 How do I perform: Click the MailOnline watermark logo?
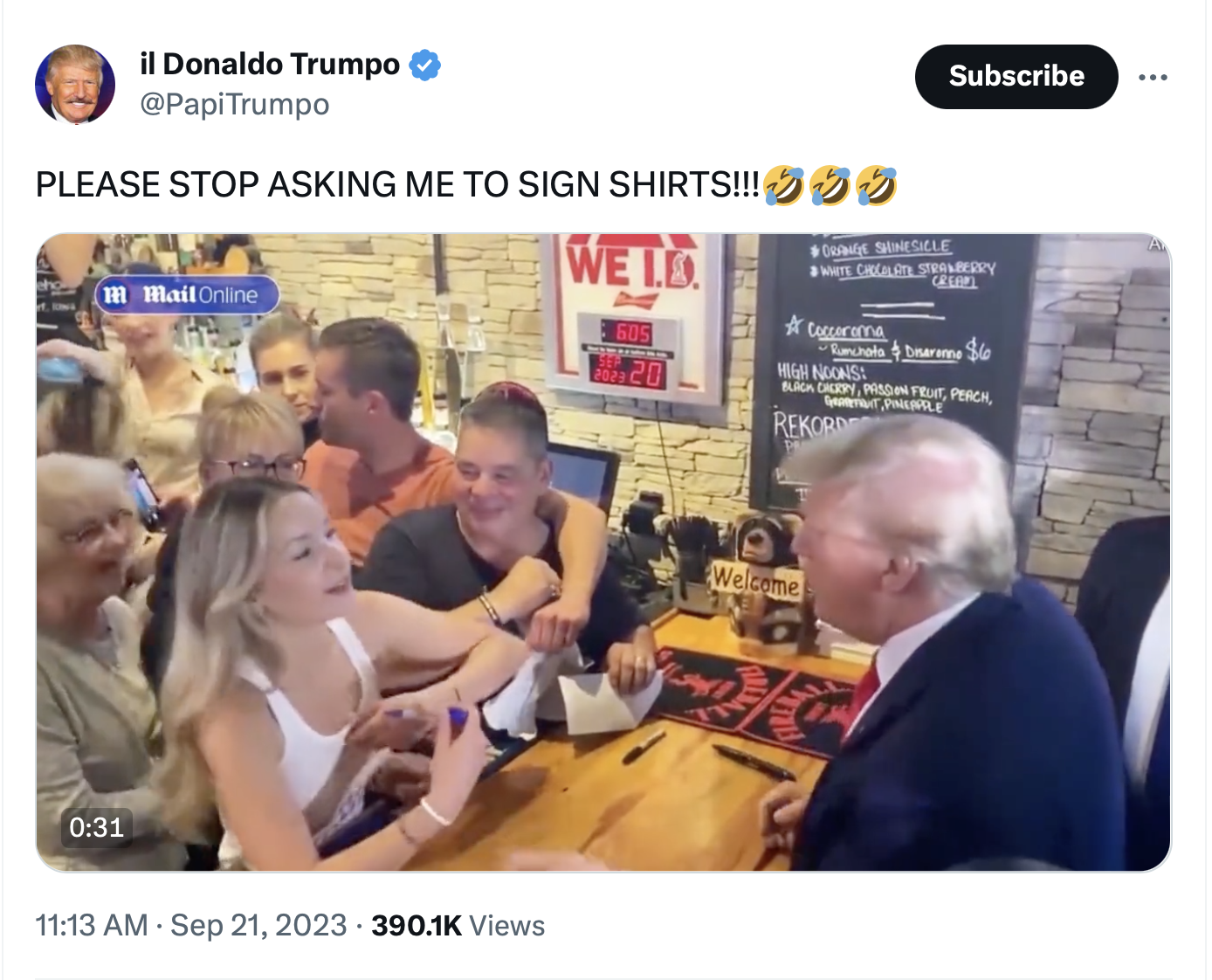pyautogui.click(x=187, y=295)
